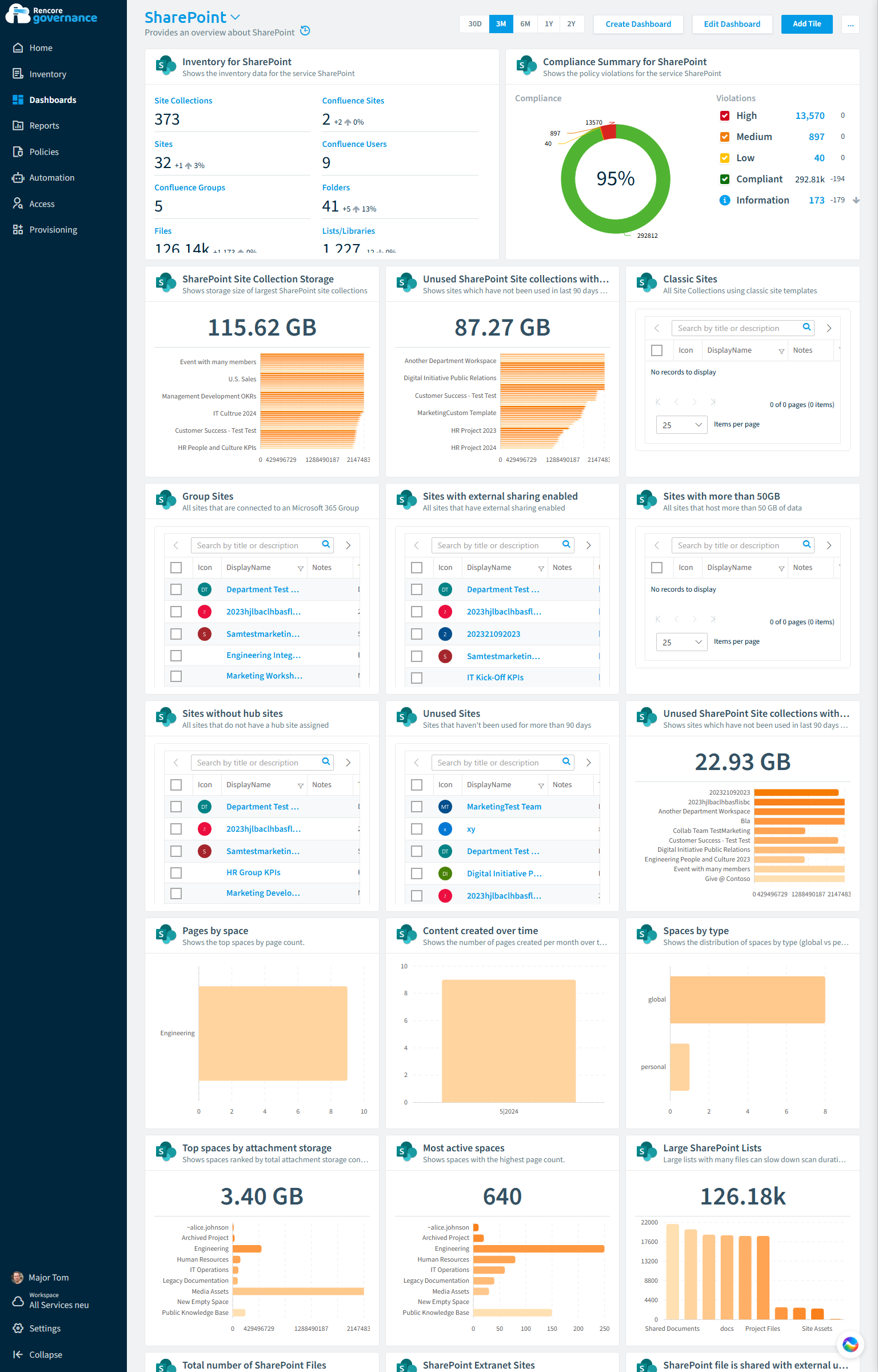This screenshot has width=878, height=1372.
Task: Click previous arrow in Sites with external sharing toolbar
Action: pos(417,545)
